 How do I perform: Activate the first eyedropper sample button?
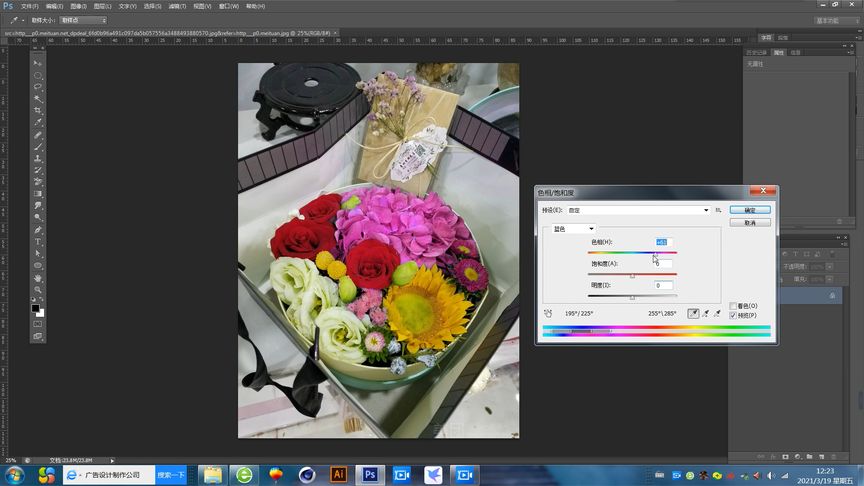tap(694, 313)
